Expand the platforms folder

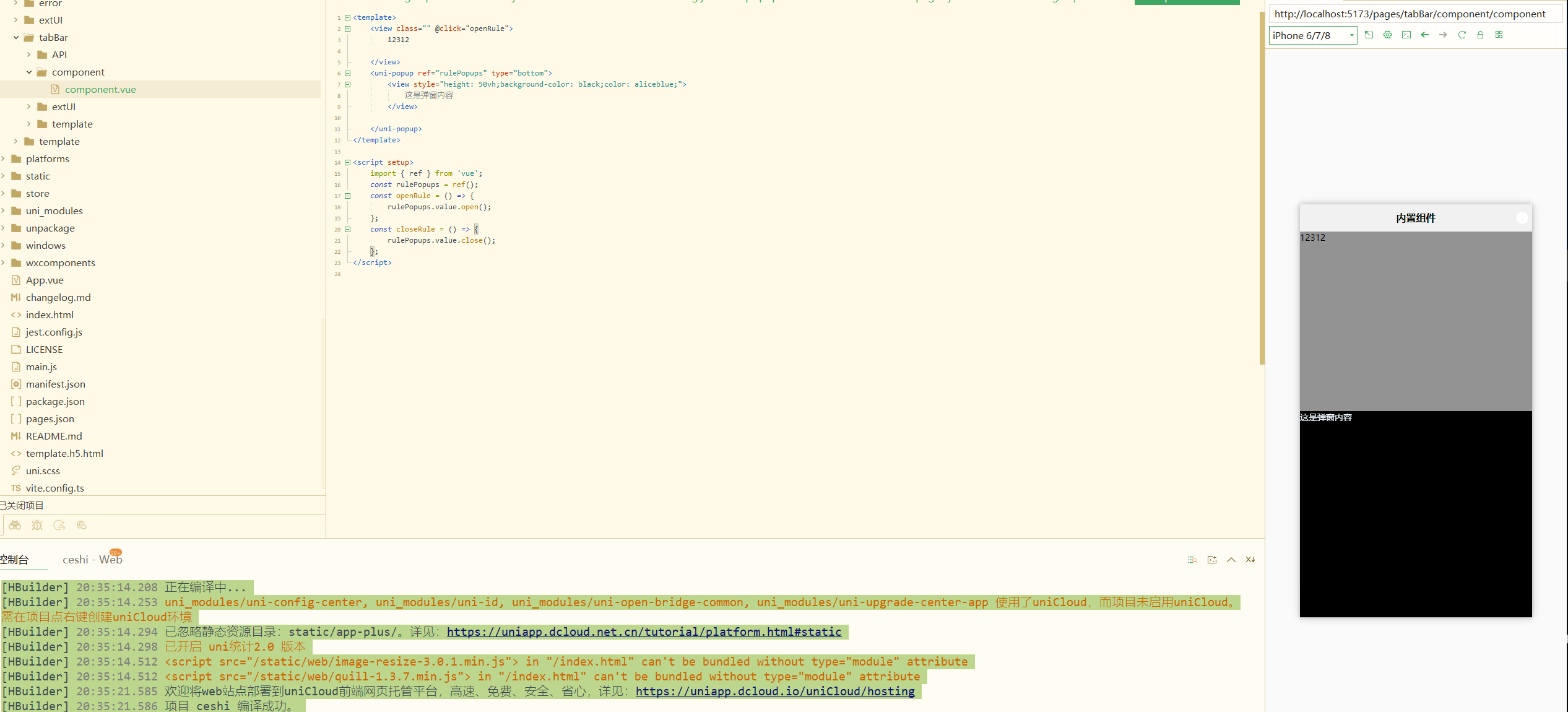(3, 159)
